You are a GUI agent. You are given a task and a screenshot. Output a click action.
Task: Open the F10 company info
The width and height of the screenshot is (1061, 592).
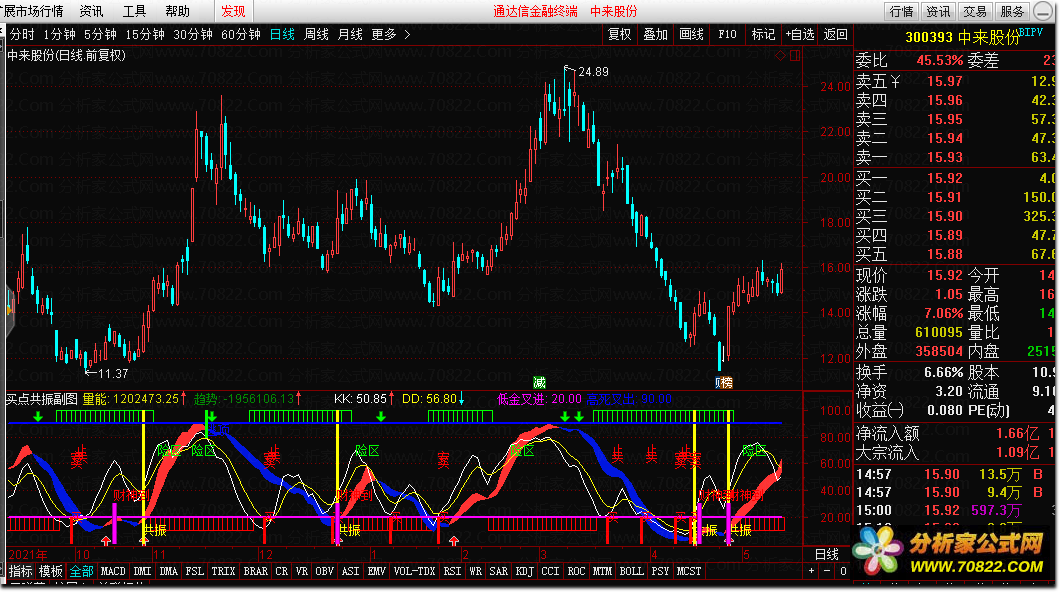[x=727, y=35]
